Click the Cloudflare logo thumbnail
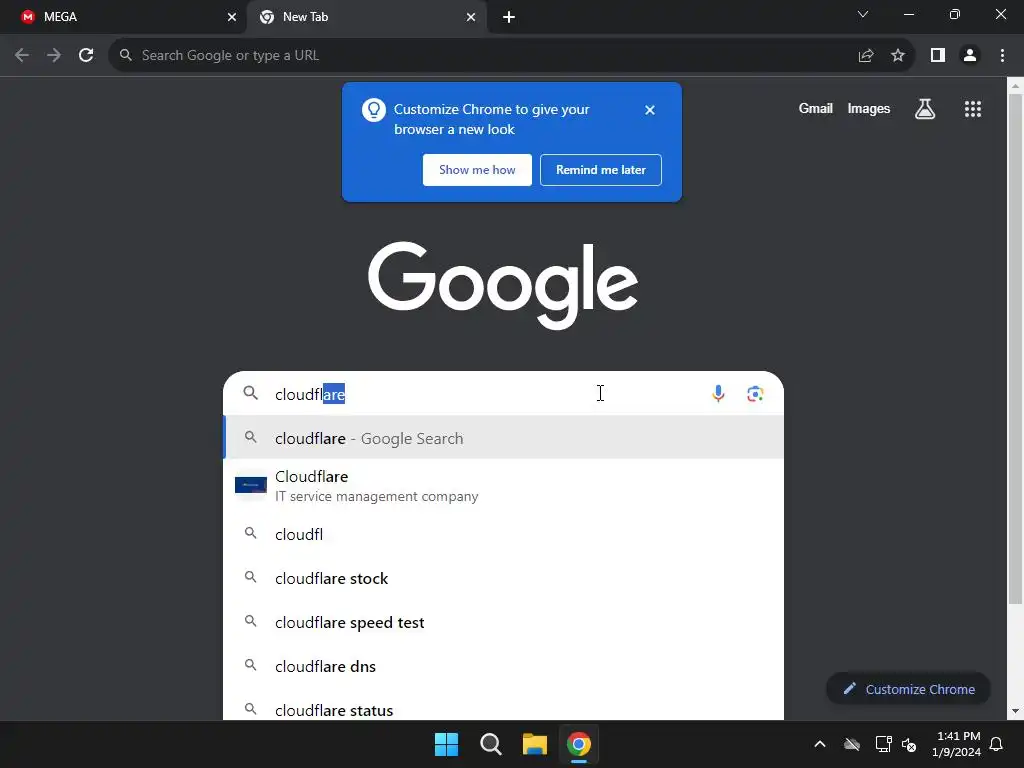 coord(251,485)
